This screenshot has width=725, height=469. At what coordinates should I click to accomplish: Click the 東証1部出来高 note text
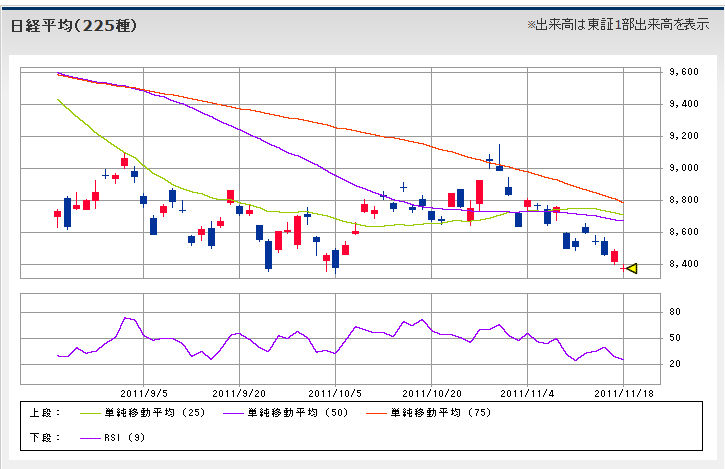618,24
